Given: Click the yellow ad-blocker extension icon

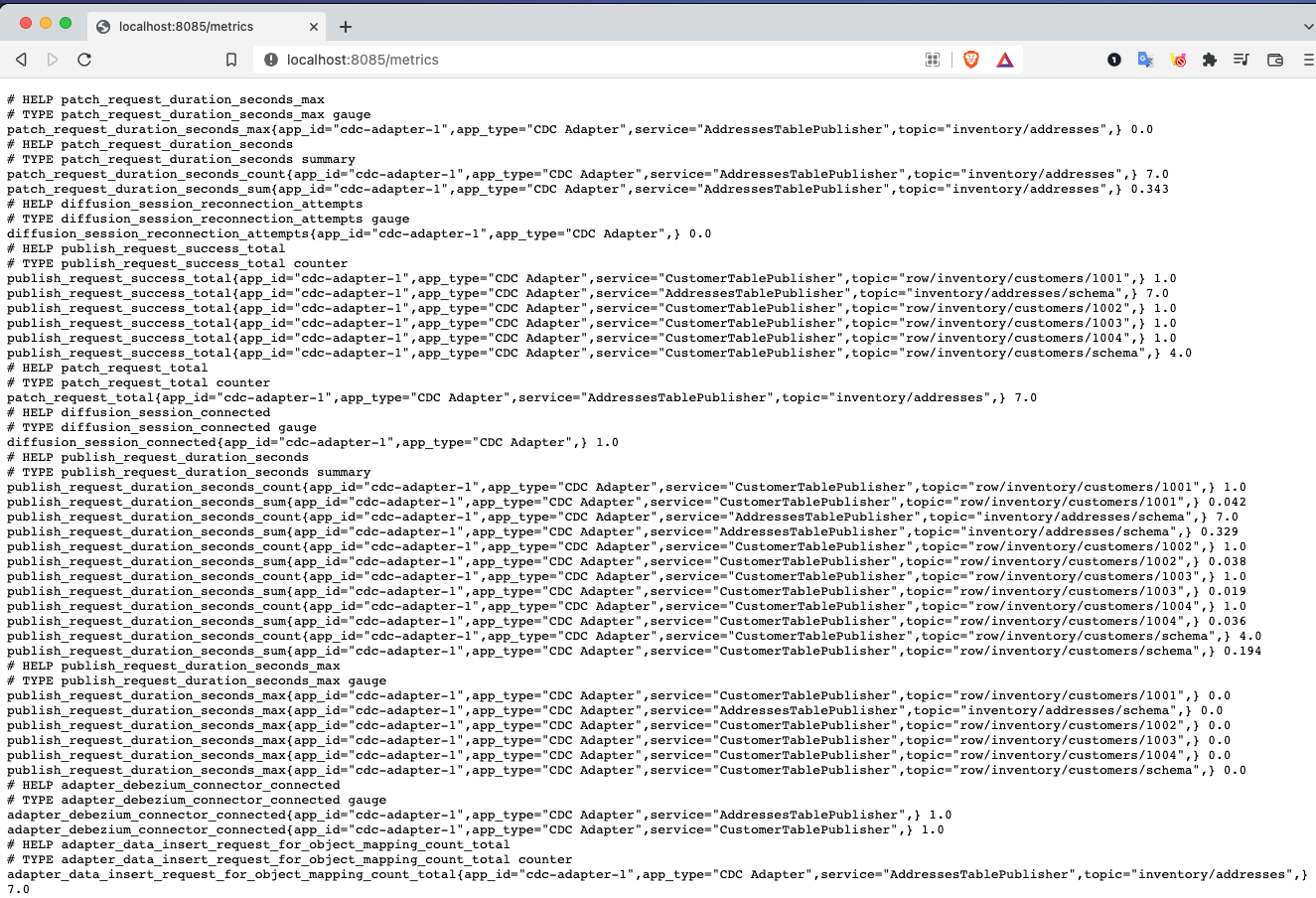Looking at the screenshot, I should point(1178,60).
